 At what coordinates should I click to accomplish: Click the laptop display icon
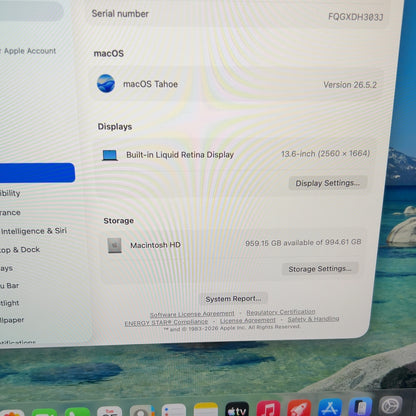click(x=110, y=155)
